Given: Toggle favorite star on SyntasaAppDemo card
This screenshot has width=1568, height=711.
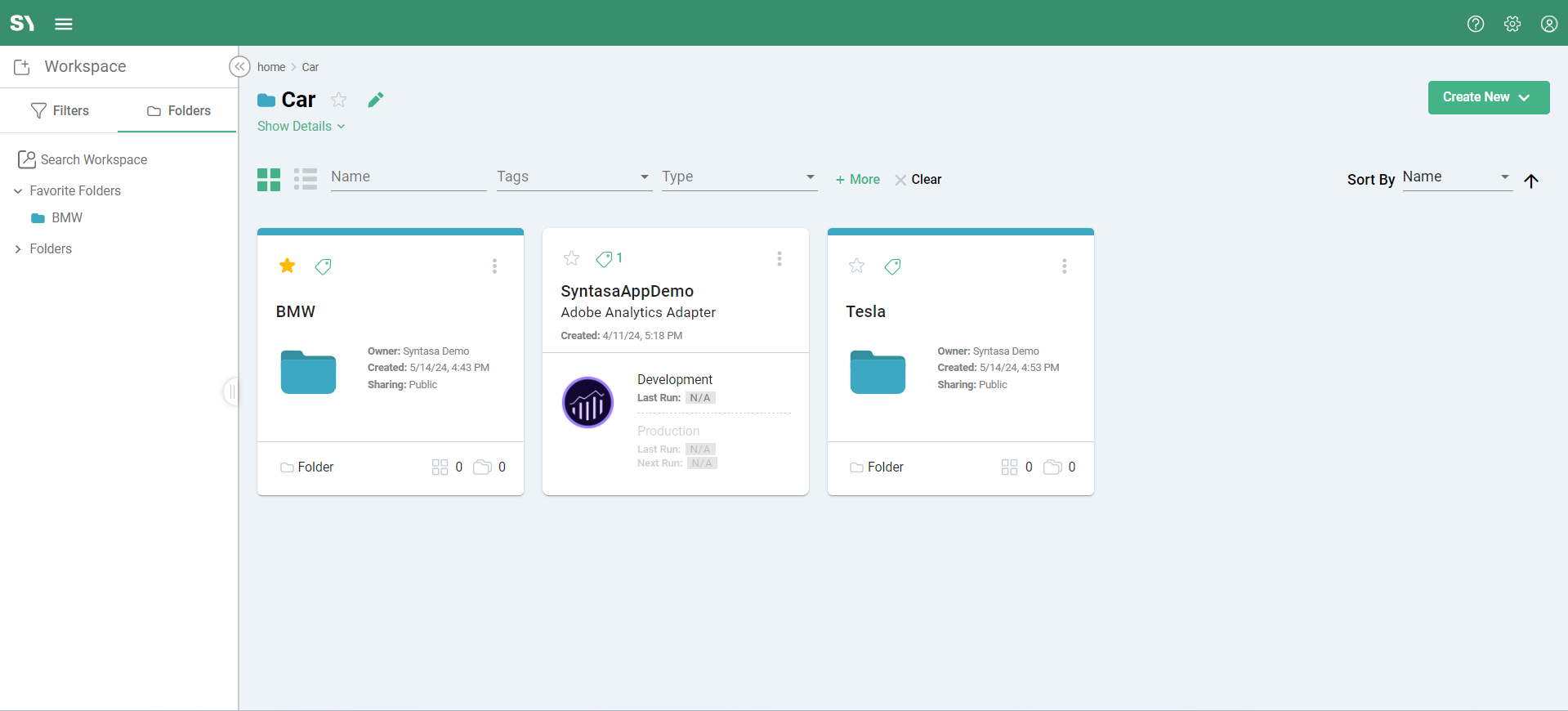Looking at the screenshot, I should click(x=571, y=258).
